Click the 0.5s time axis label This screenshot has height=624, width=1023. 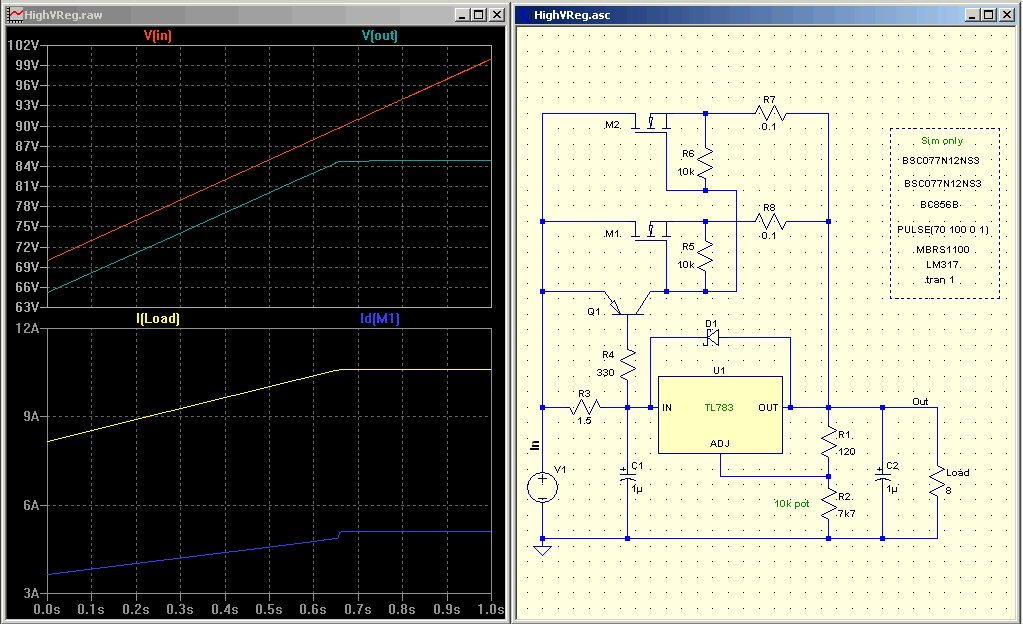coord(269,609)
